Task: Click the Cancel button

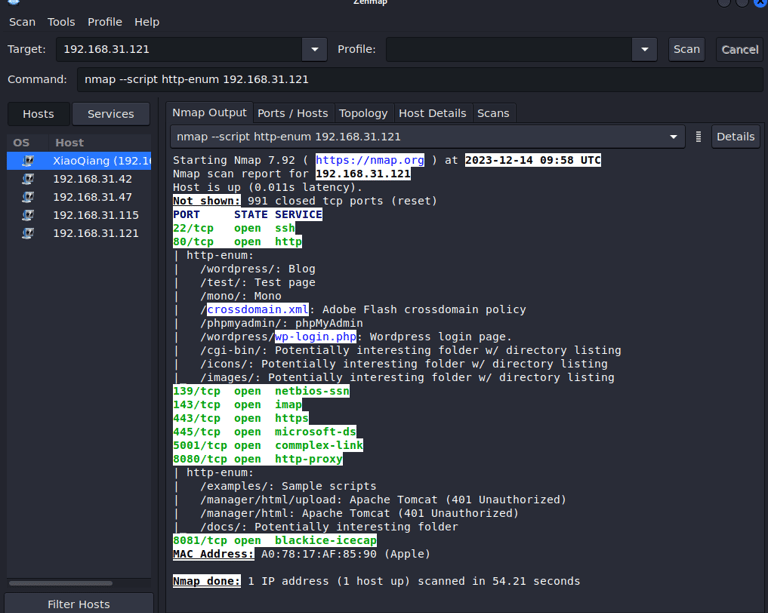Action: click(740, 49)
